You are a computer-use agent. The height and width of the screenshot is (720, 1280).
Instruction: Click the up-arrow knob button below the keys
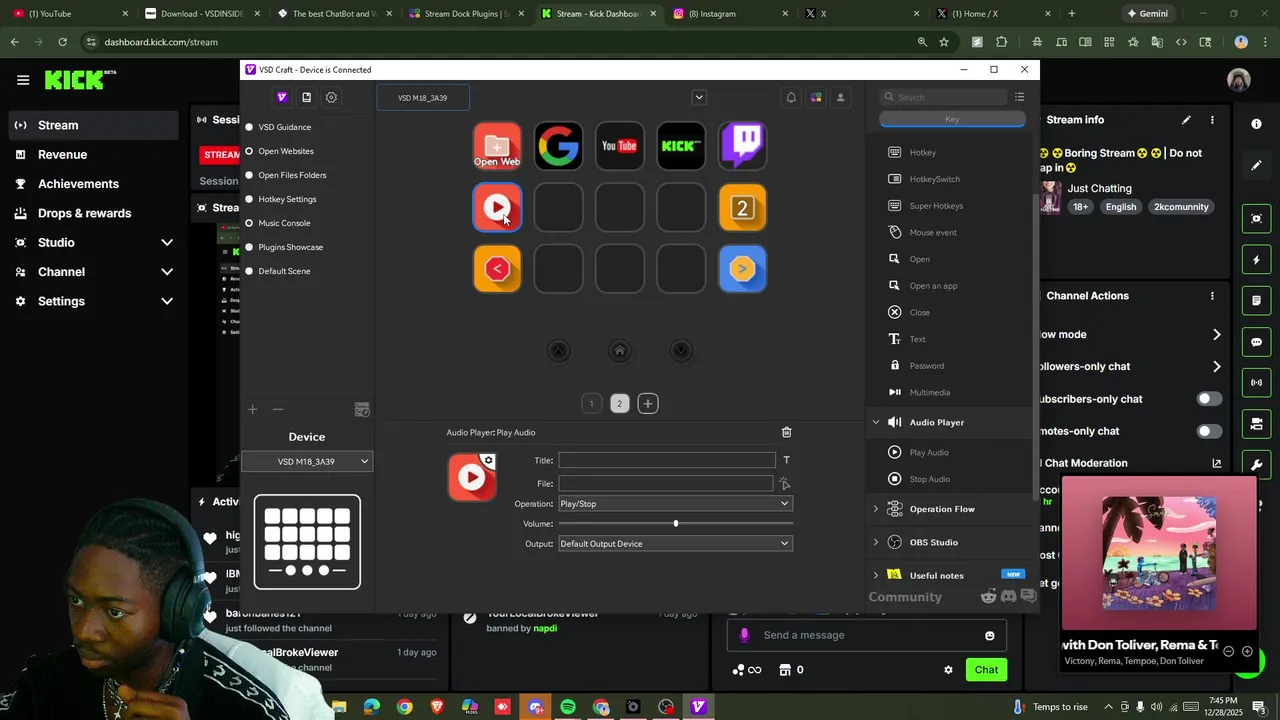[x=559, y=350]
